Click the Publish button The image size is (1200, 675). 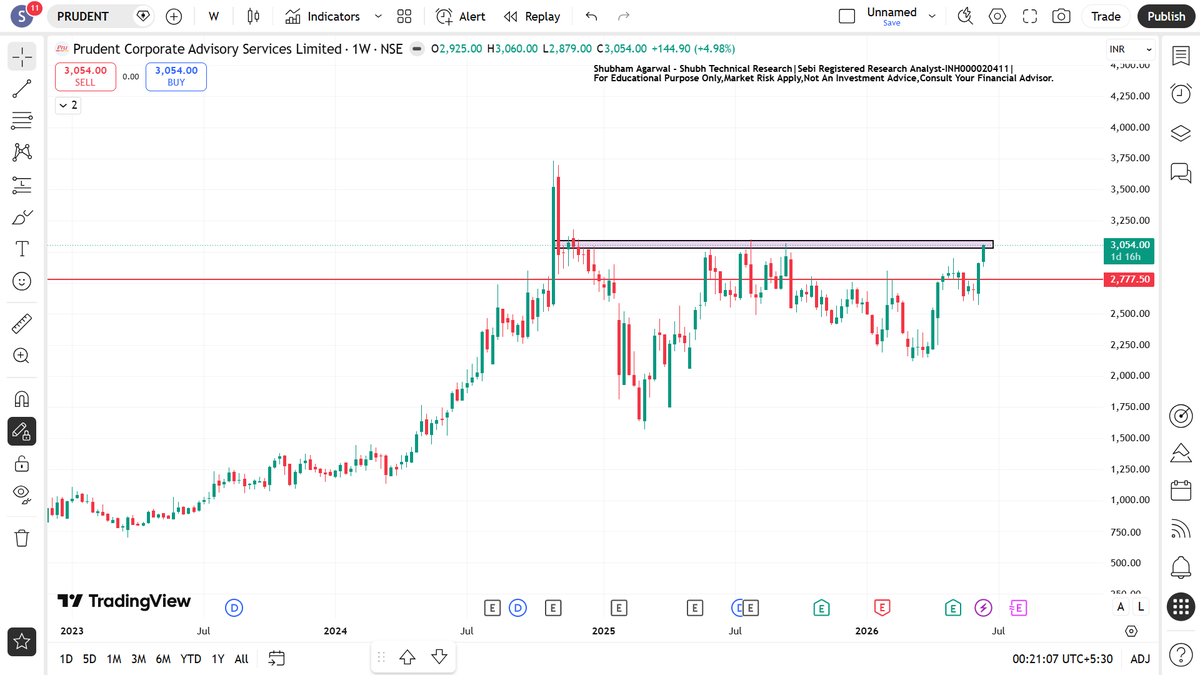pos(1166,16)
